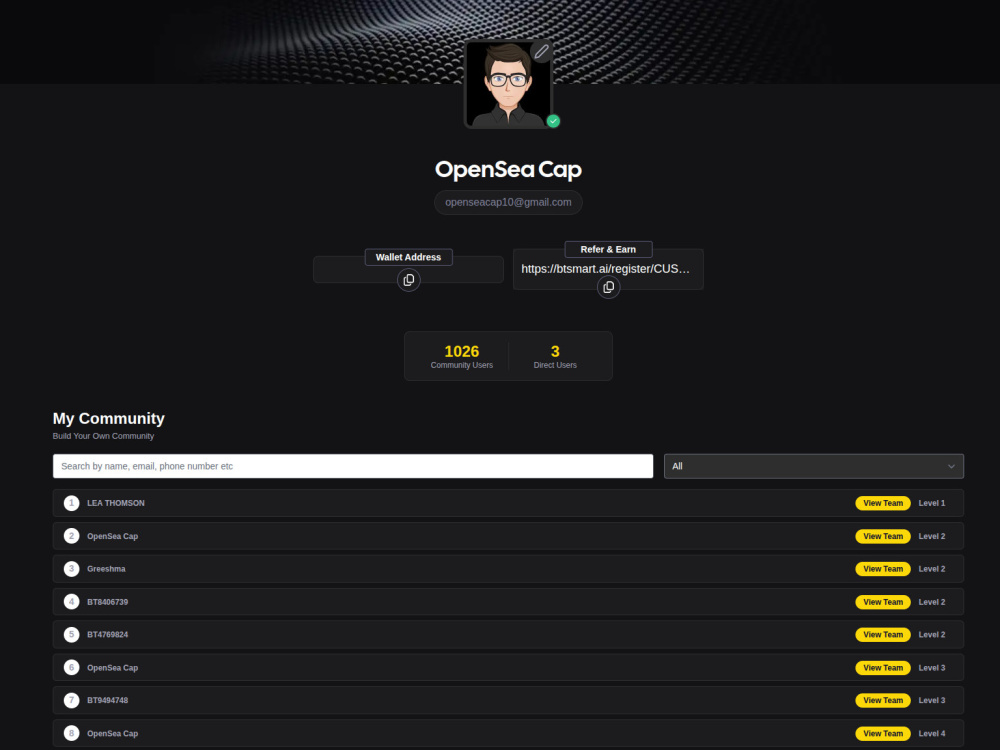Click number badge 5 beside BT4769824
Screen dimensions: 1000x750
(71, 635)
